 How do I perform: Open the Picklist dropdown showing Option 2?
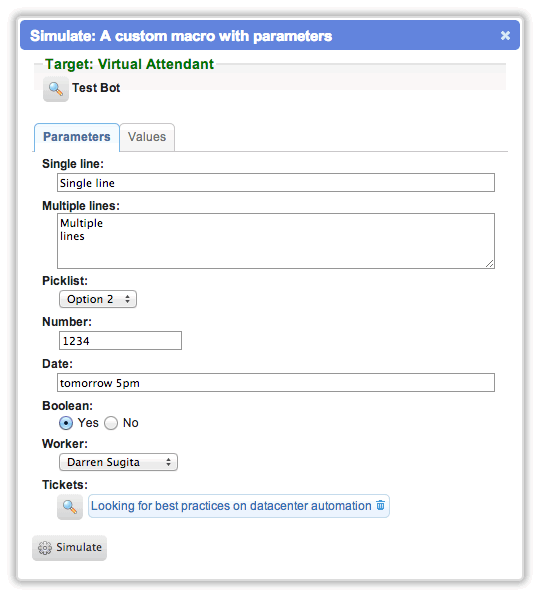tap(98, 299)
